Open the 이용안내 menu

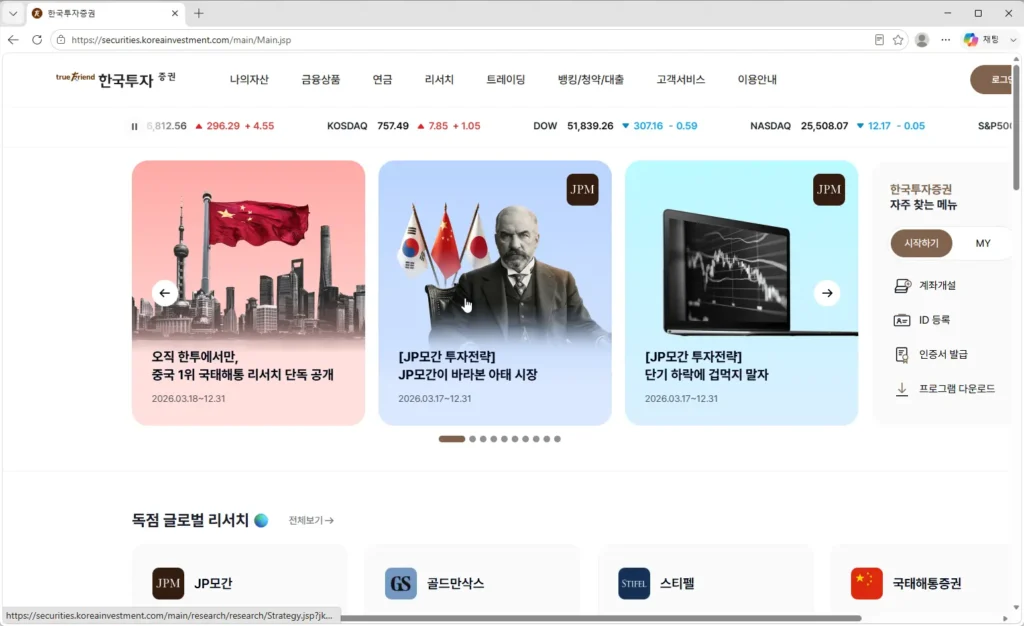pos(757,80)
